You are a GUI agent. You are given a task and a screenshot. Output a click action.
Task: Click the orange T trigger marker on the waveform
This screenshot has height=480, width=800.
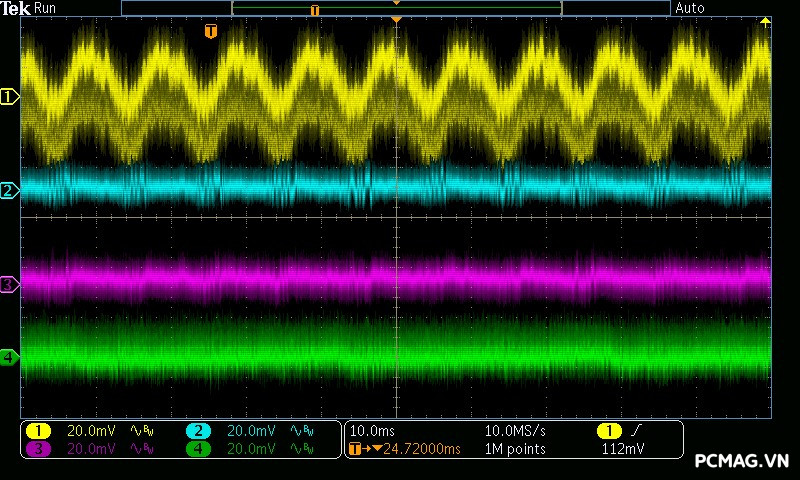pyautogui.click(x=210, y=32)
